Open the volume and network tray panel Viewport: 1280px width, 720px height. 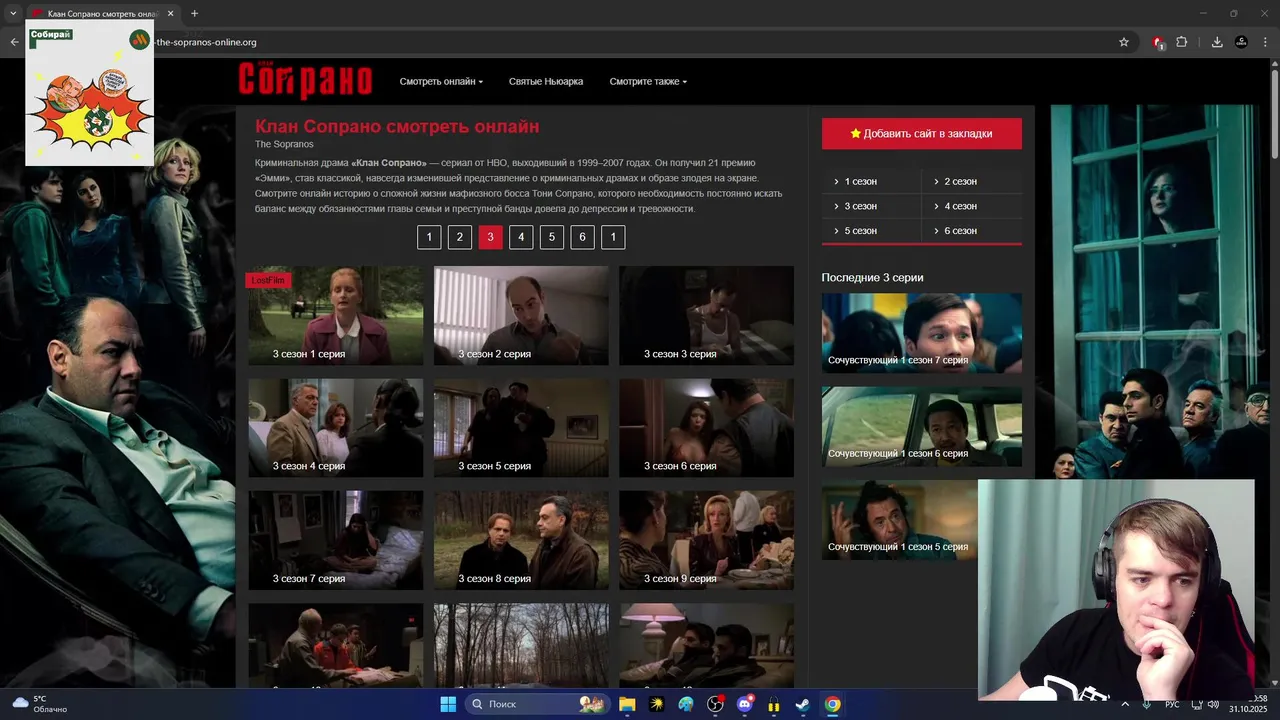click(1205, 704)
